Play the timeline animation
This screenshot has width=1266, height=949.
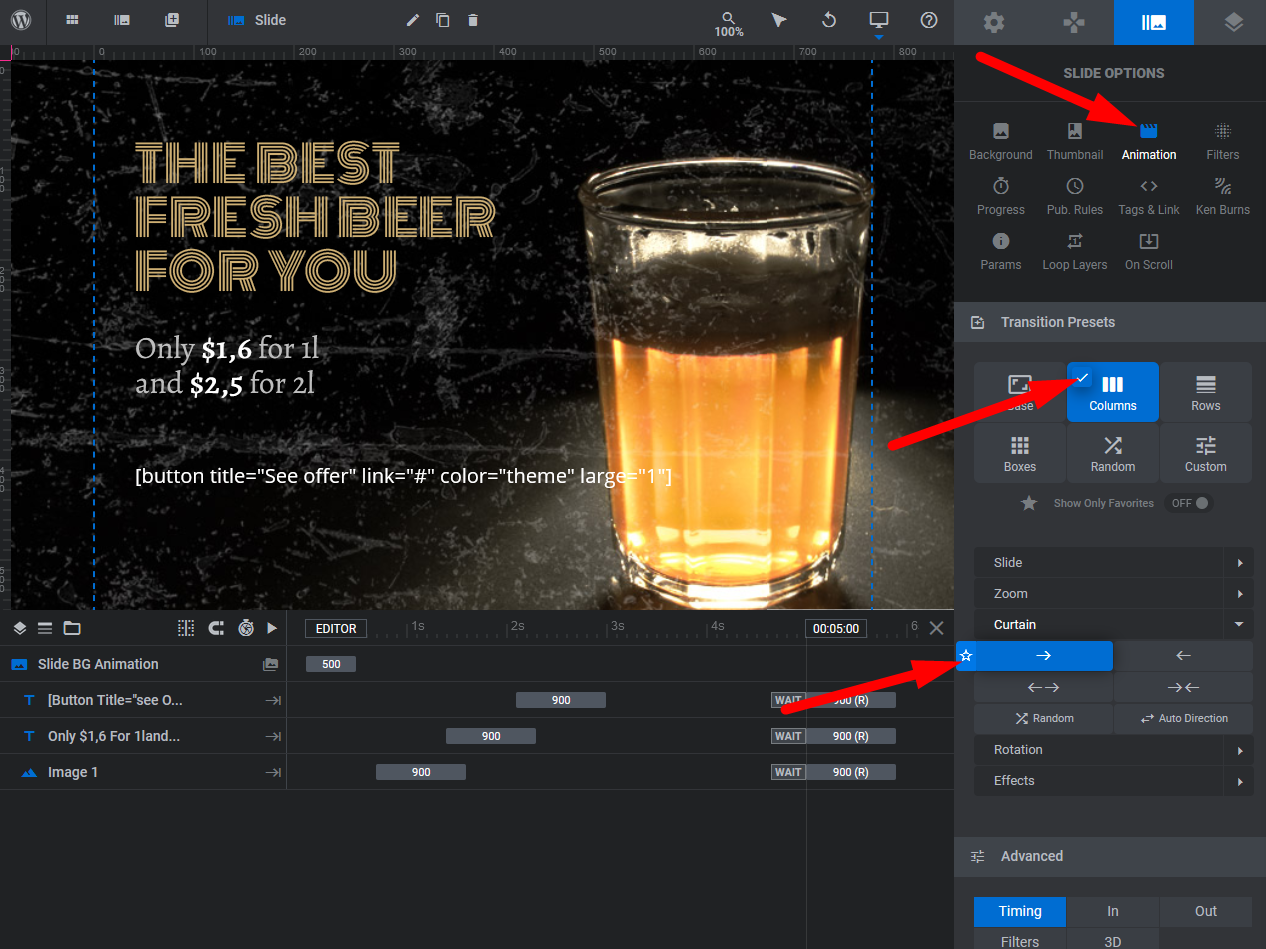point(272,628)
